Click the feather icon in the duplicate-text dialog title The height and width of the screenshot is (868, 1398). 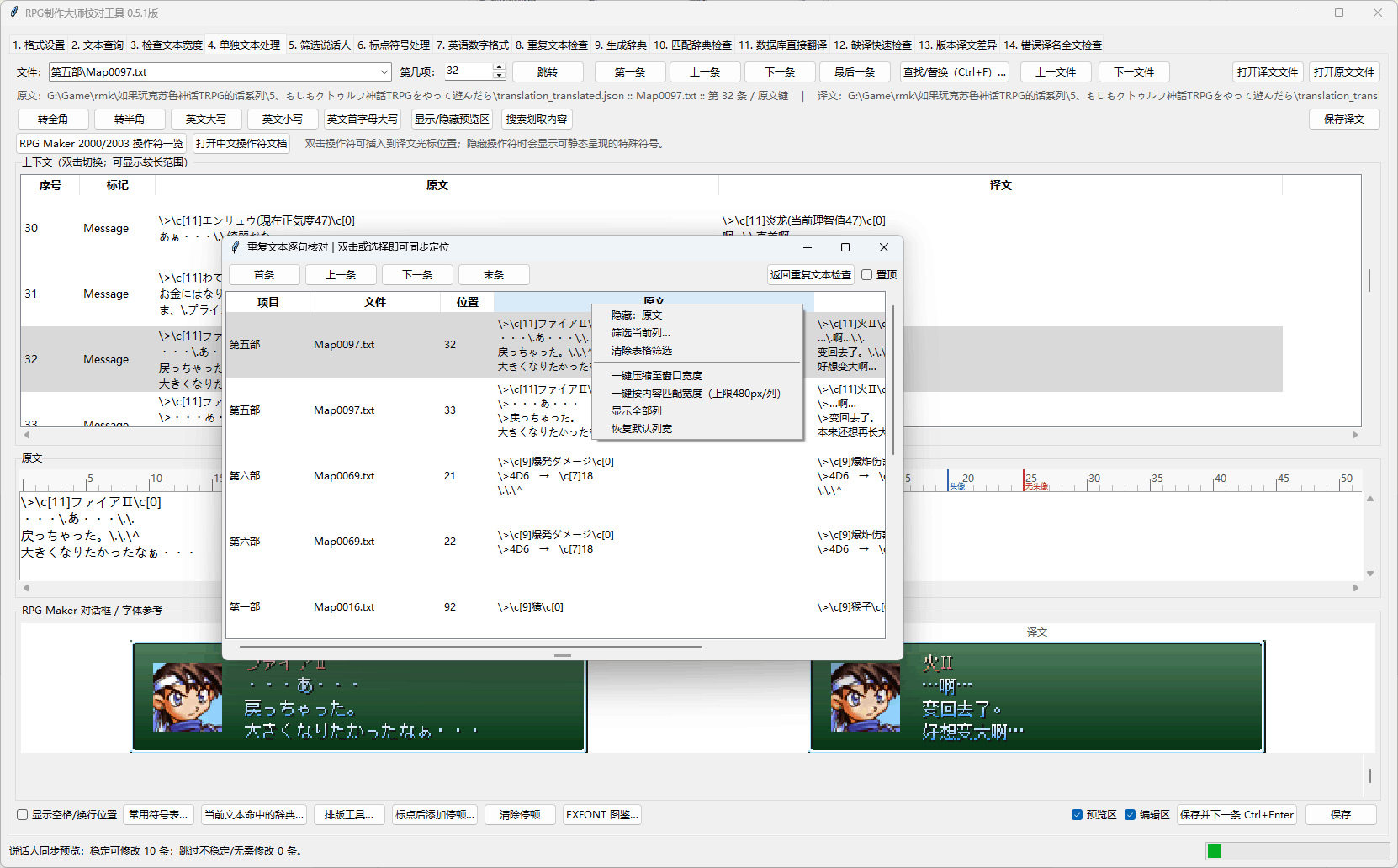click(x=236, y=247)
